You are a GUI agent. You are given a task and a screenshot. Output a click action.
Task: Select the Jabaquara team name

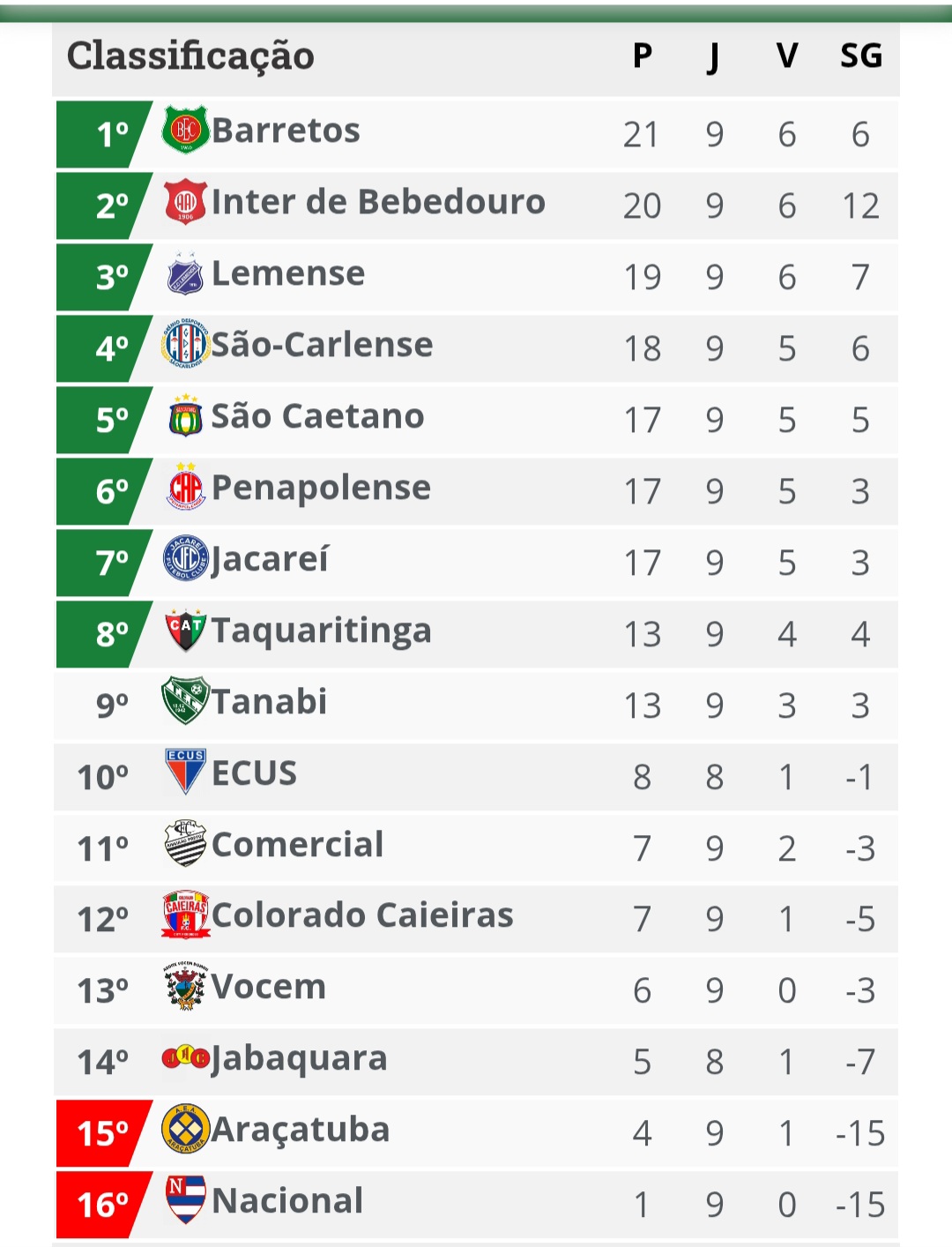point(299,1058)
